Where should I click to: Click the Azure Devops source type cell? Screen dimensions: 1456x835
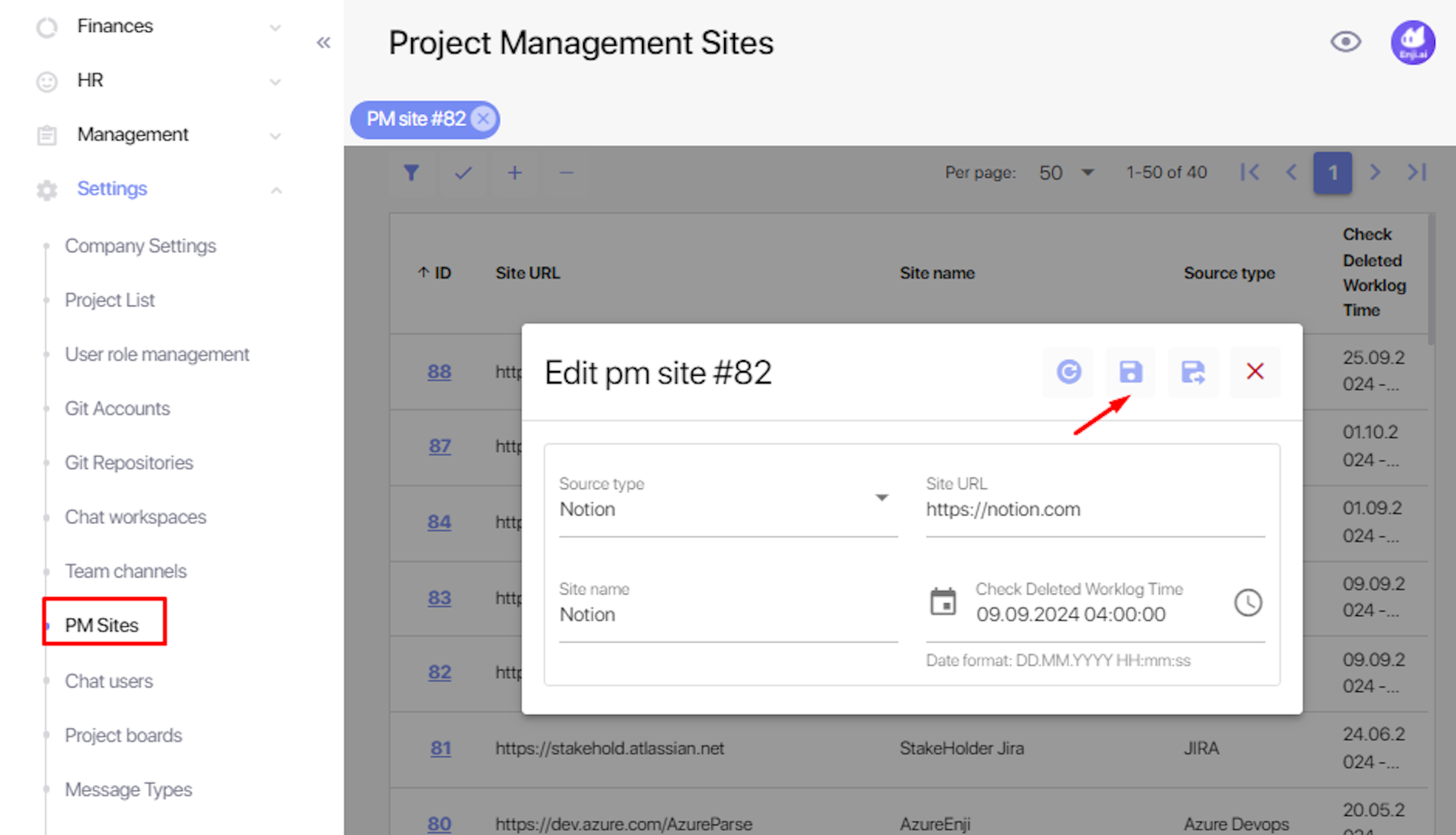1236,824
